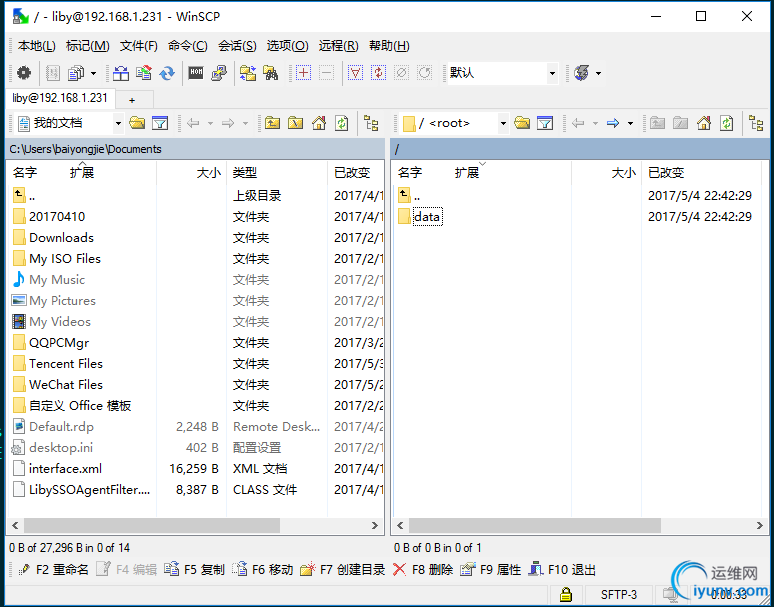774x607 pixels.
Task: Toggle the remote panel directory tree icon
Action: point(756,123)
